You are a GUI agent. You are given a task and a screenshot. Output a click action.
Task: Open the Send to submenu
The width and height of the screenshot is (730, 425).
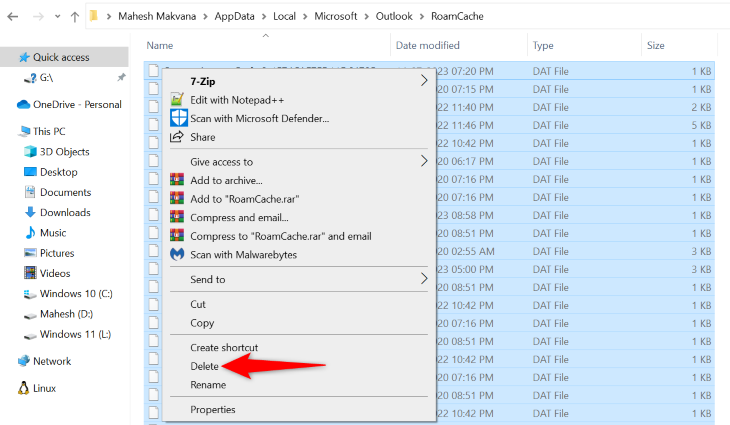[x=423, y=279]
